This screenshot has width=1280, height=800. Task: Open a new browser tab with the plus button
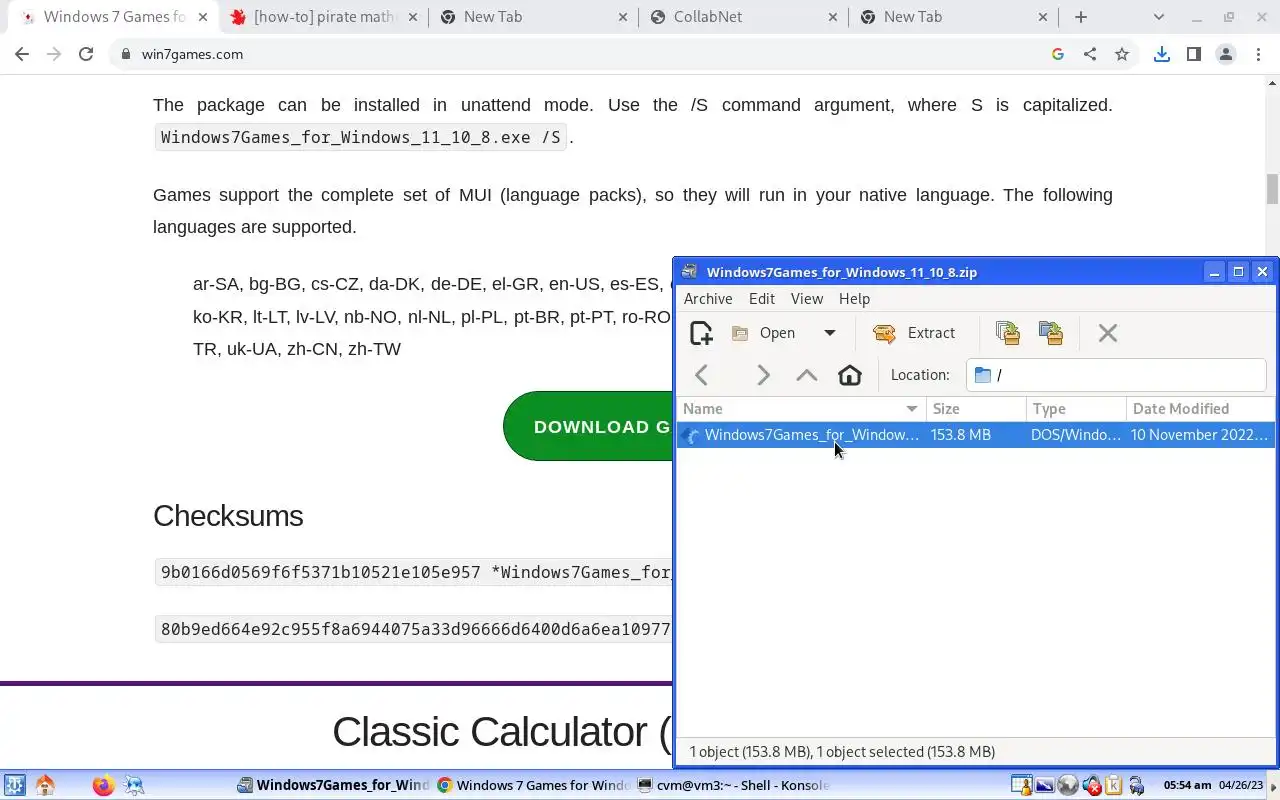1080,17
